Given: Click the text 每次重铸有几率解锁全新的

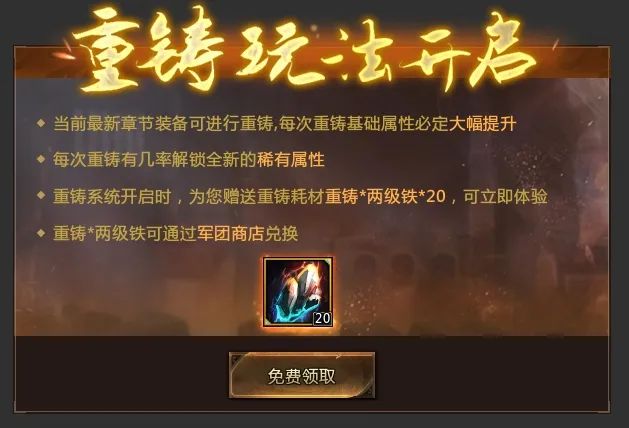Looking at the screenshot, I should coord(155,160).
